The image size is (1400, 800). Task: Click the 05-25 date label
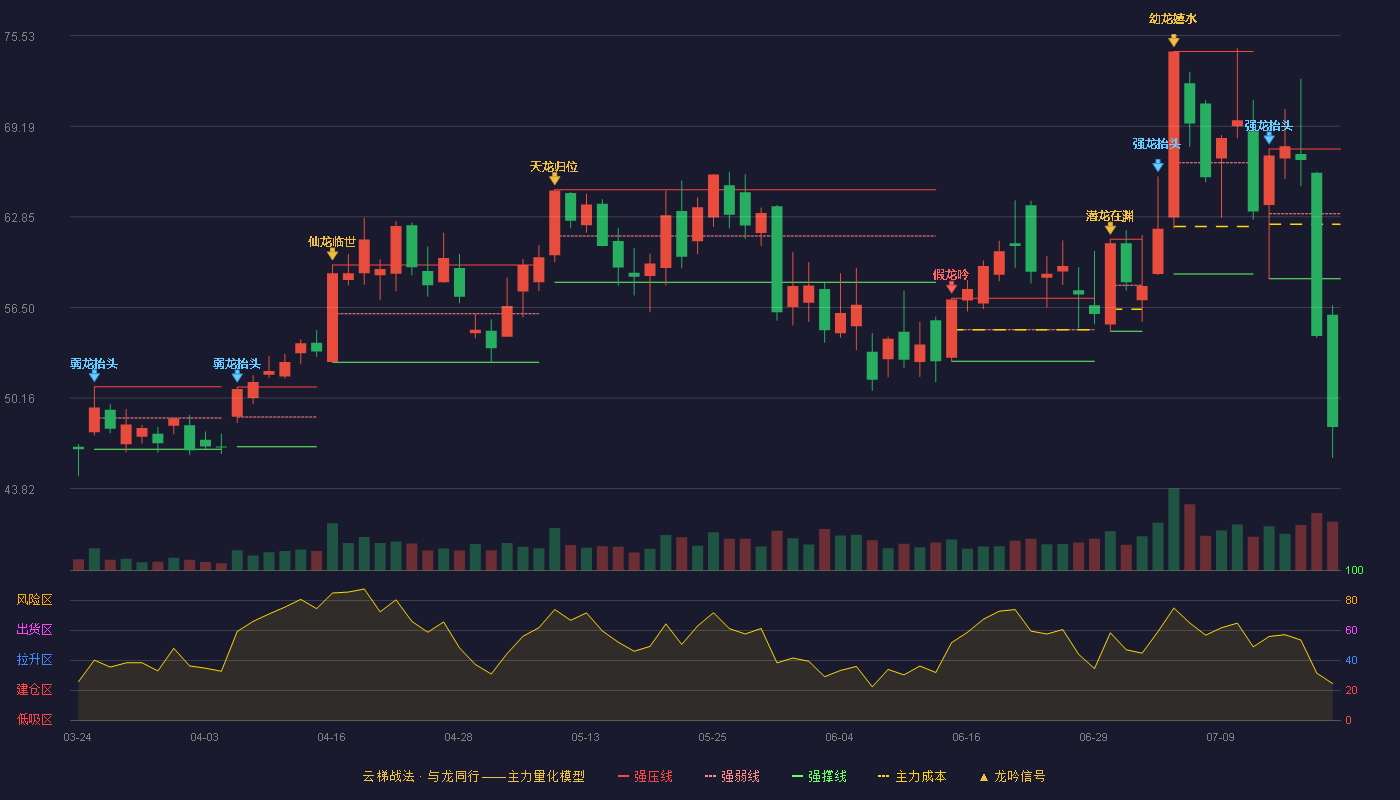pos(712,737)
